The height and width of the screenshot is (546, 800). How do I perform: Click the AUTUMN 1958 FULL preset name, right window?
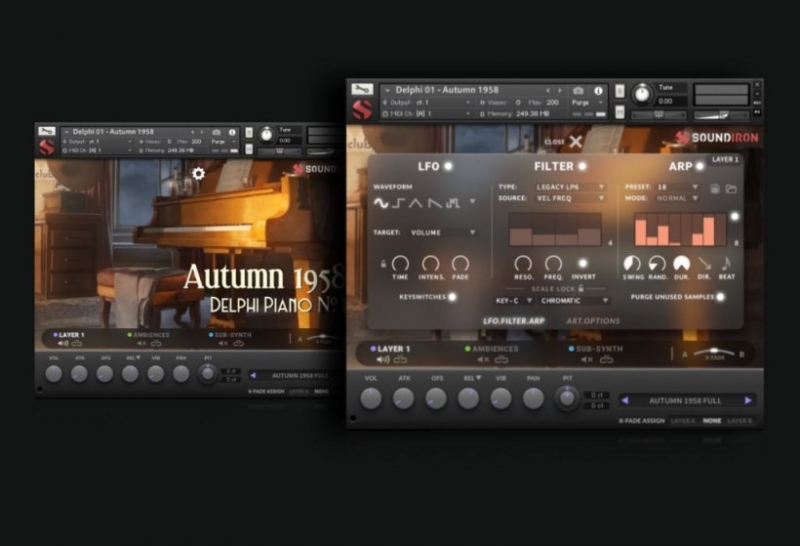click(685, 401)
